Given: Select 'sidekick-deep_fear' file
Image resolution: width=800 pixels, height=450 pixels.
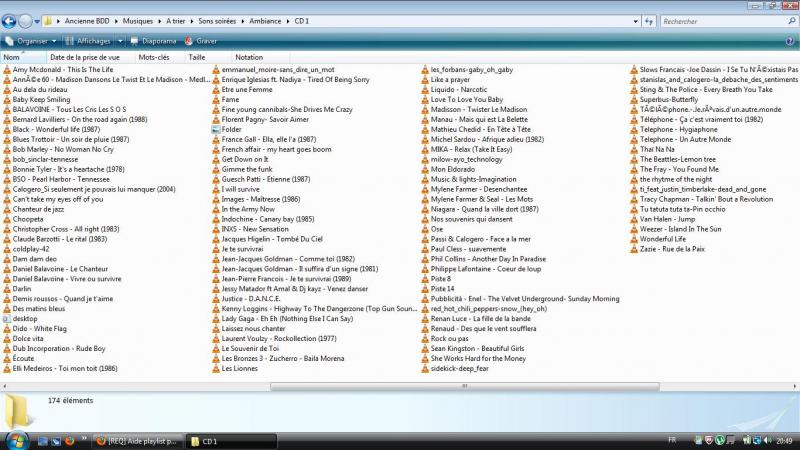Looking at the screenshot, I should 455,368.
